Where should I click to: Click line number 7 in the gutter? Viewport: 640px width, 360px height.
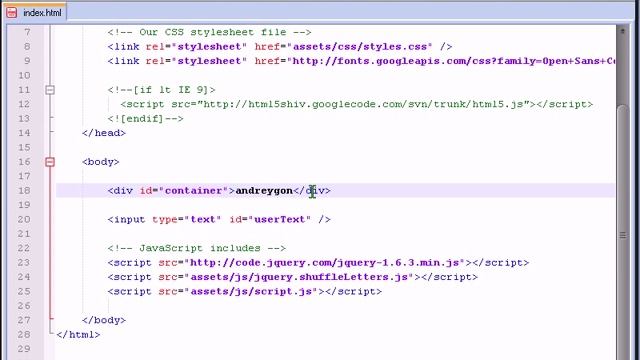(27, 32)
